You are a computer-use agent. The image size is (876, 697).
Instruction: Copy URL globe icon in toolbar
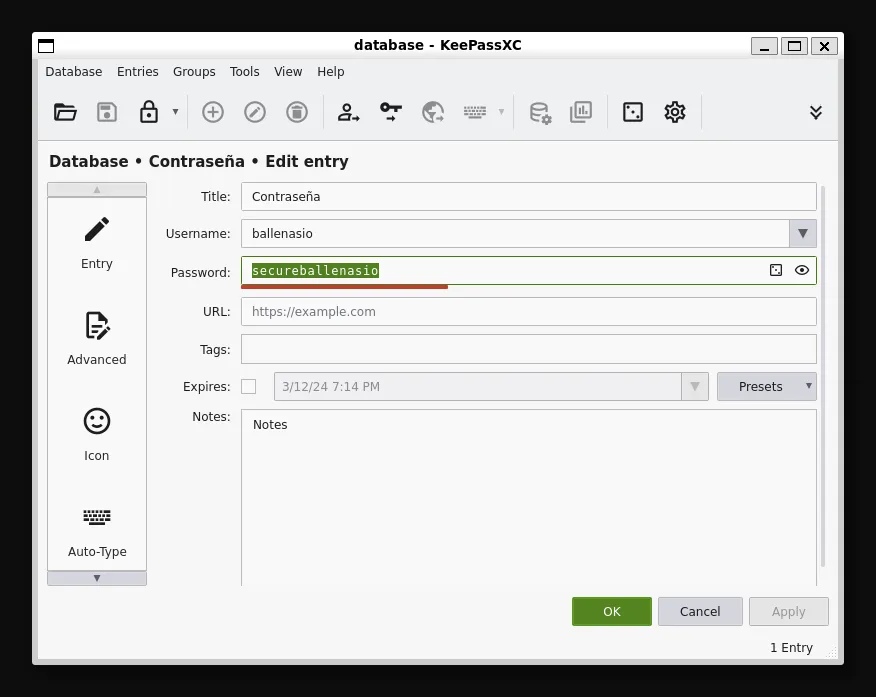(433, 112)
